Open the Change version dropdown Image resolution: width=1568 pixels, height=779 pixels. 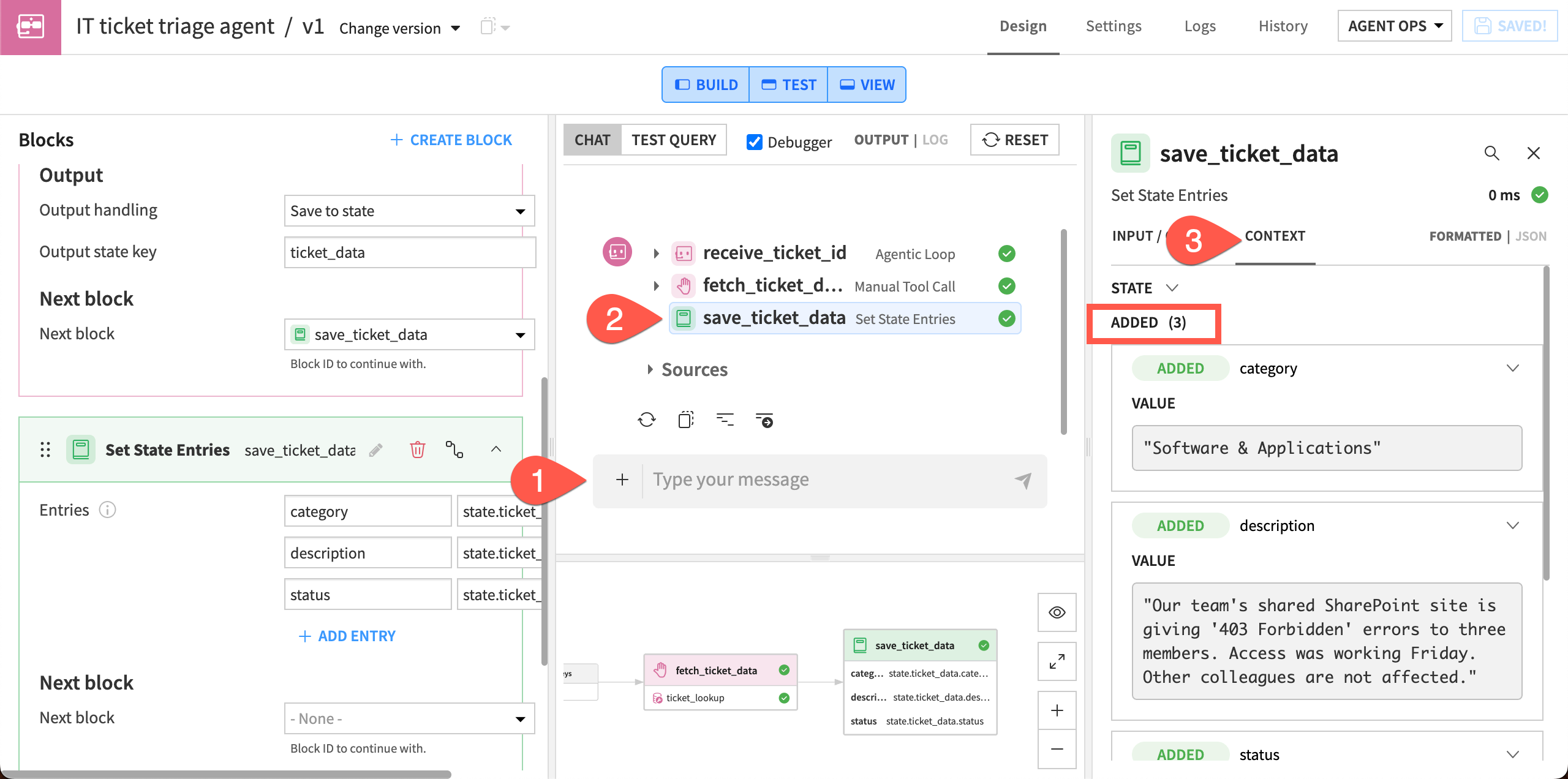(399, 28)
